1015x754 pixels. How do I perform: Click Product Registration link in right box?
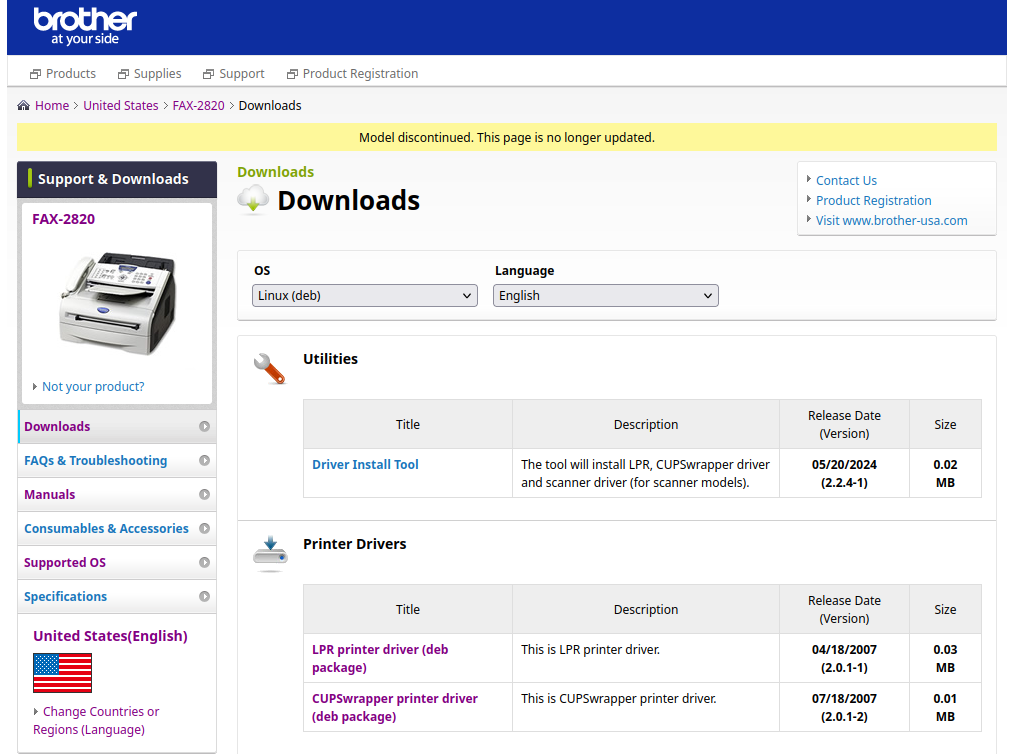click(x=873, y=201)
